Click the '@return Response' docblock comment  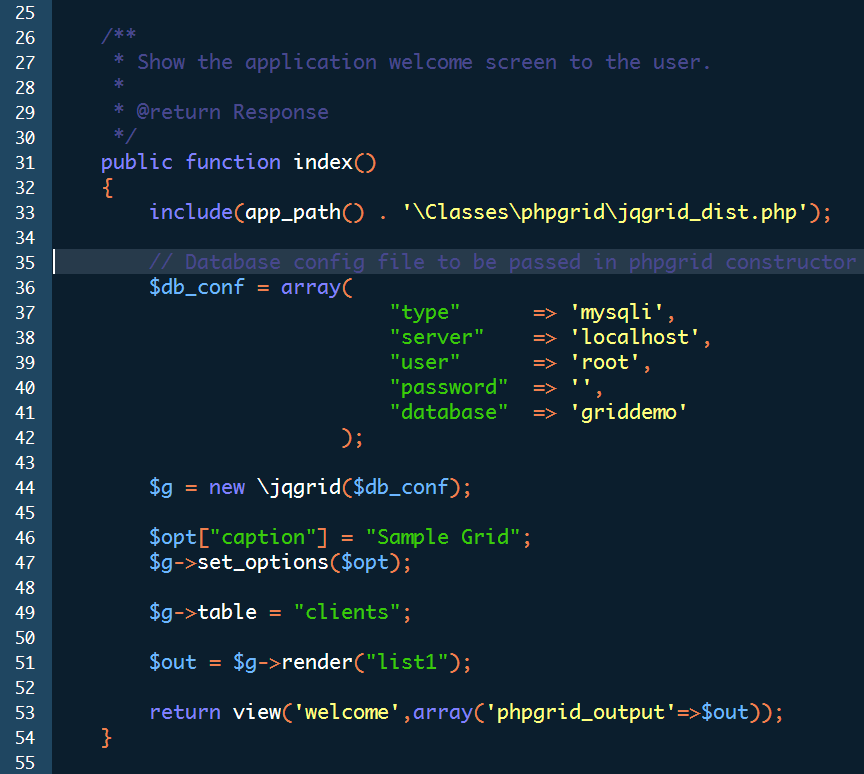click(232, 112)
